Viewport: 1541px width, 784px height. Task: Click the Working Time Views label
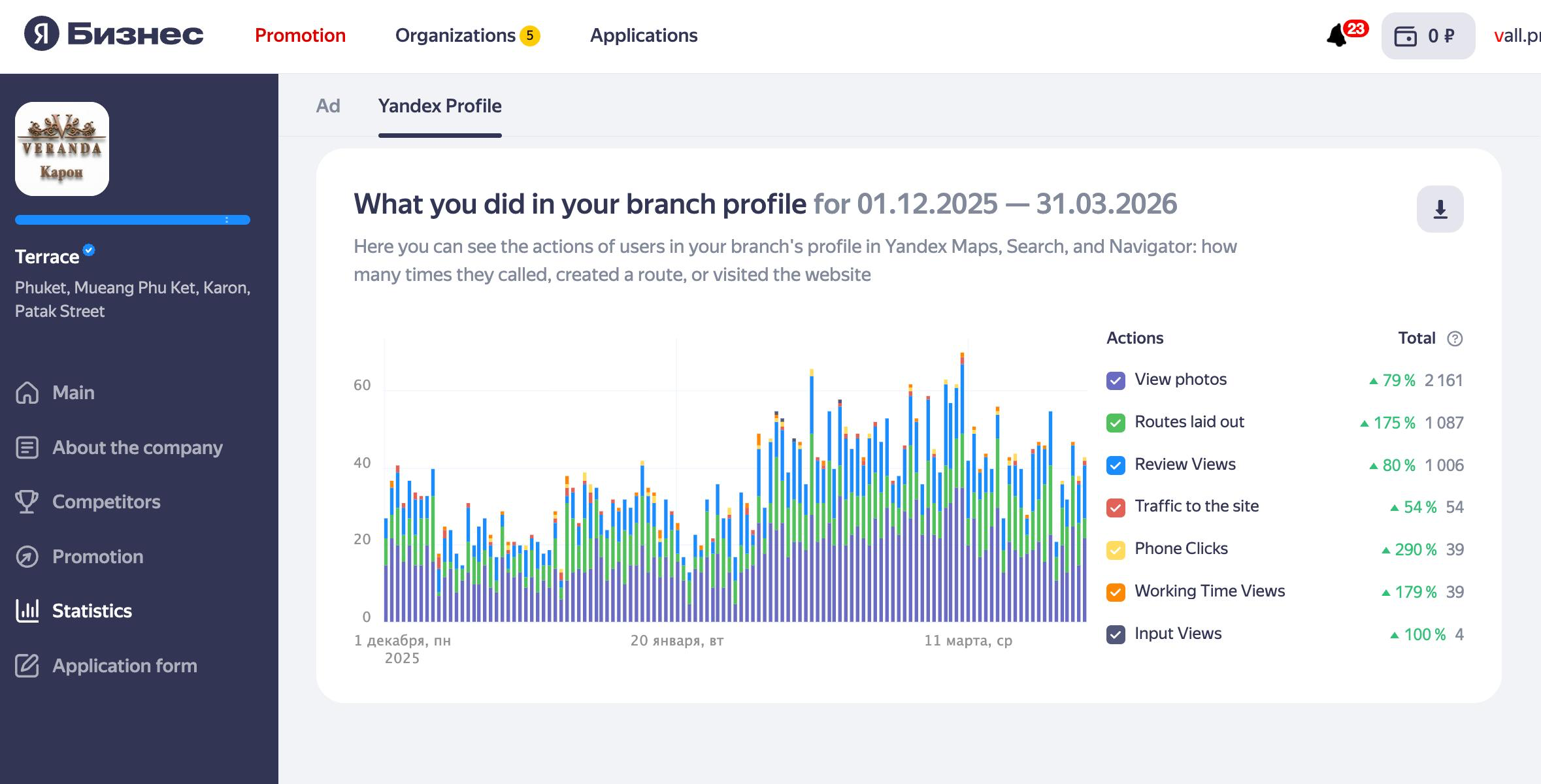[x=1210, y=591]
